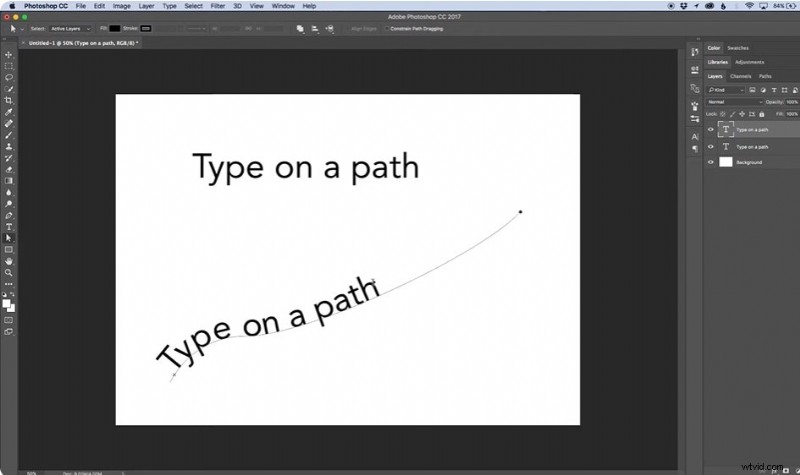This screenshot has width=800, height=475.
Task: Select the Horizontal Type tool
Action: [9, 227]
